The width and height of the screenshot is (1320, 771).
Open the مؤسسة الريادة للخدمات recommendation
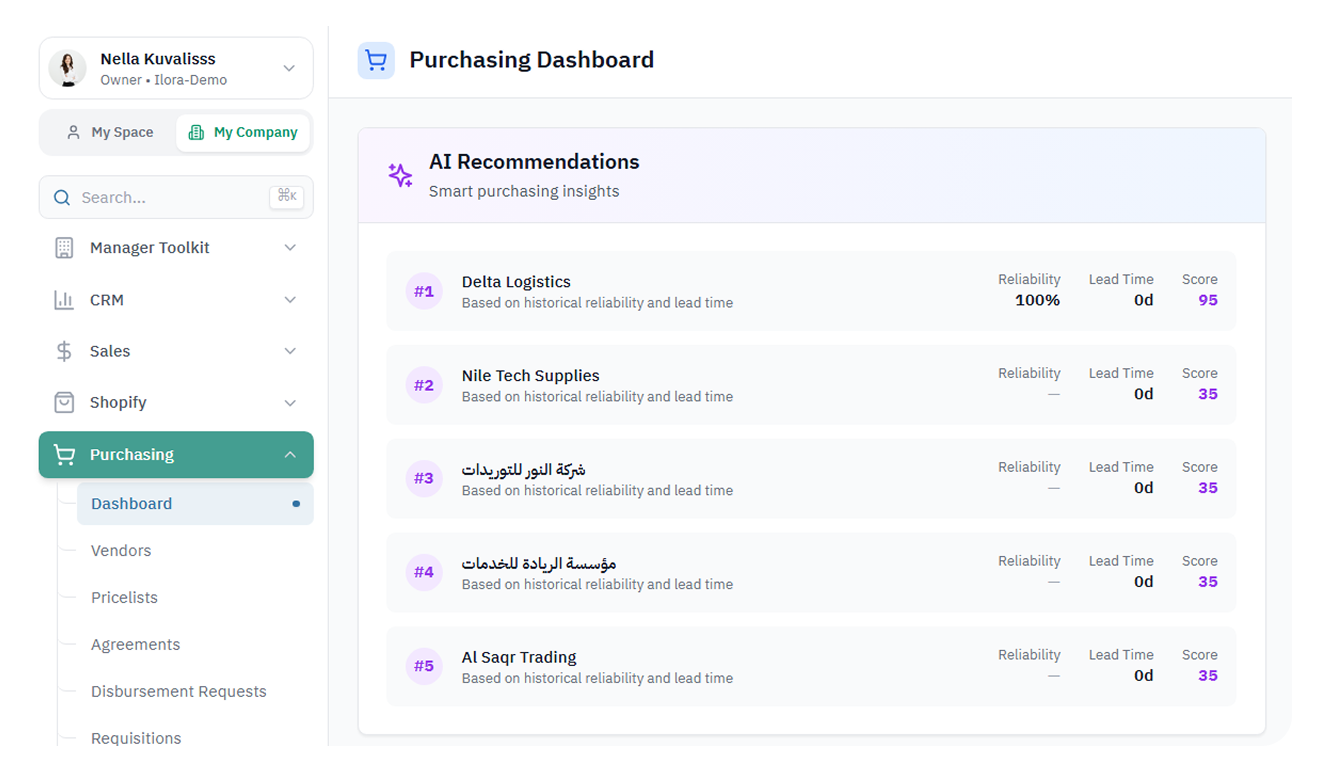coord(811,573)
